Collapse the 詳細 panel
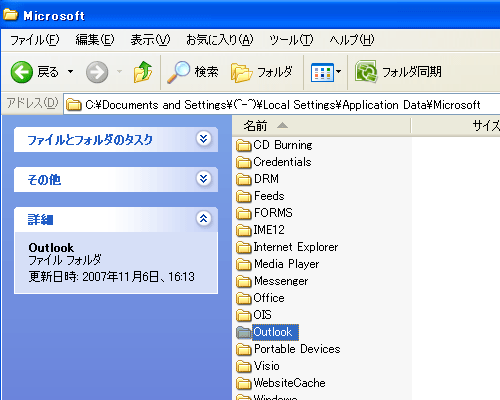Image resolution: width=500 pixels, height=400 pixels. coord(204,219)
